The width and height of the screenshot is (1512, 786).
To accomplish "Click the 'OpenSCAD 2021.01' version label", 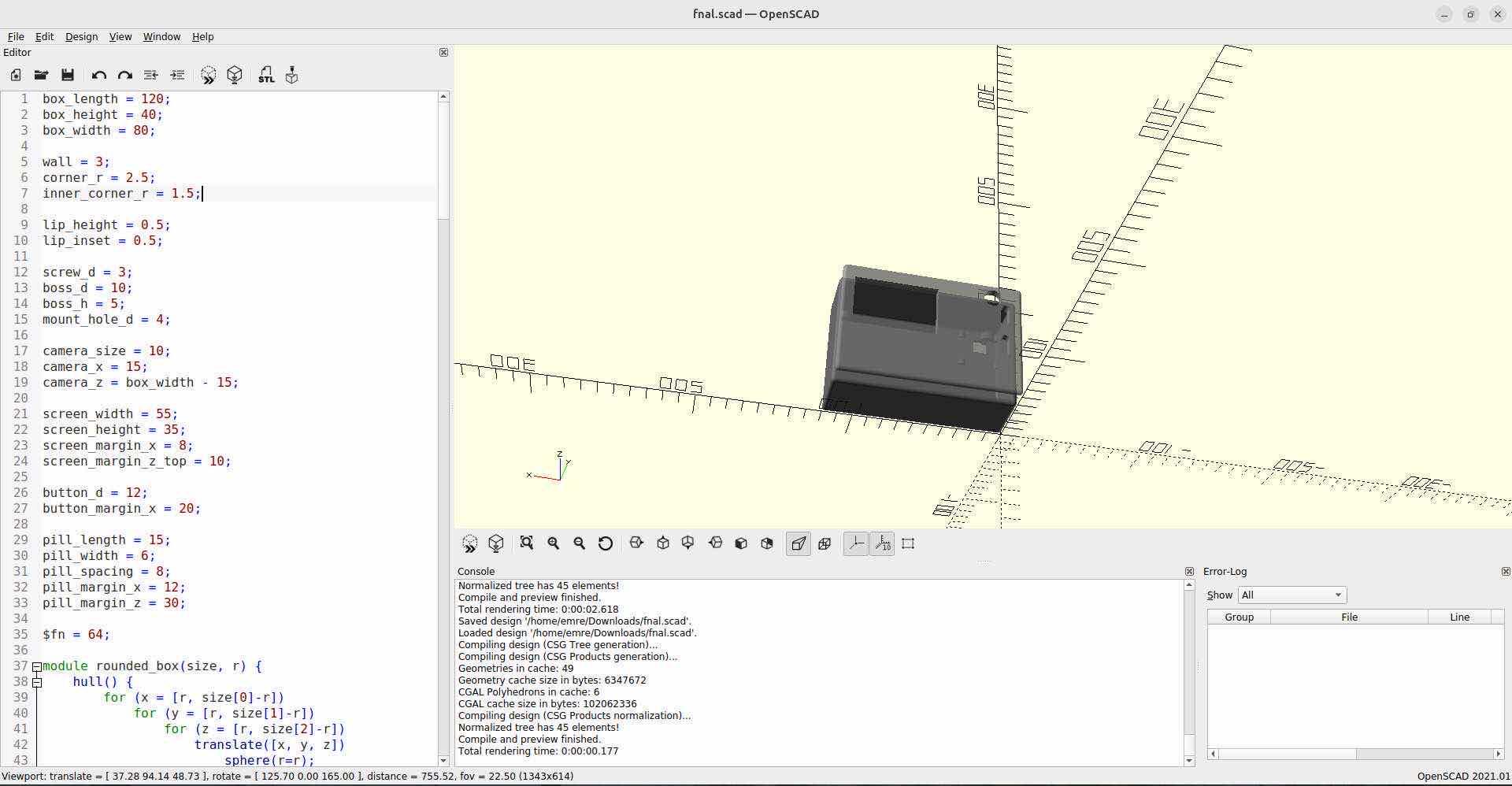I will [1463, 777].
